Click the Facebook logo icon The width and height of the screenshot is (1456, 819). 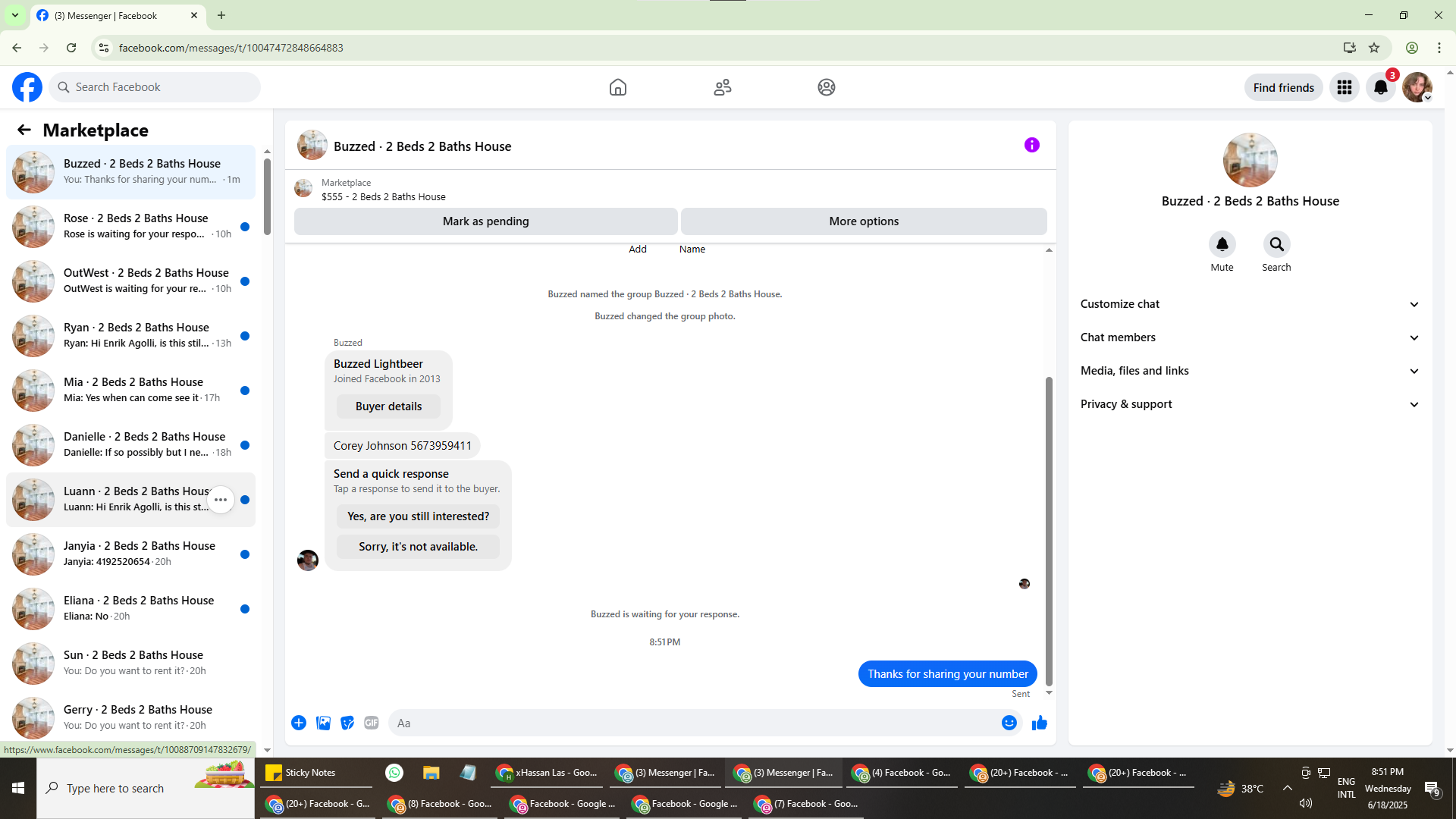coord(27,87)
